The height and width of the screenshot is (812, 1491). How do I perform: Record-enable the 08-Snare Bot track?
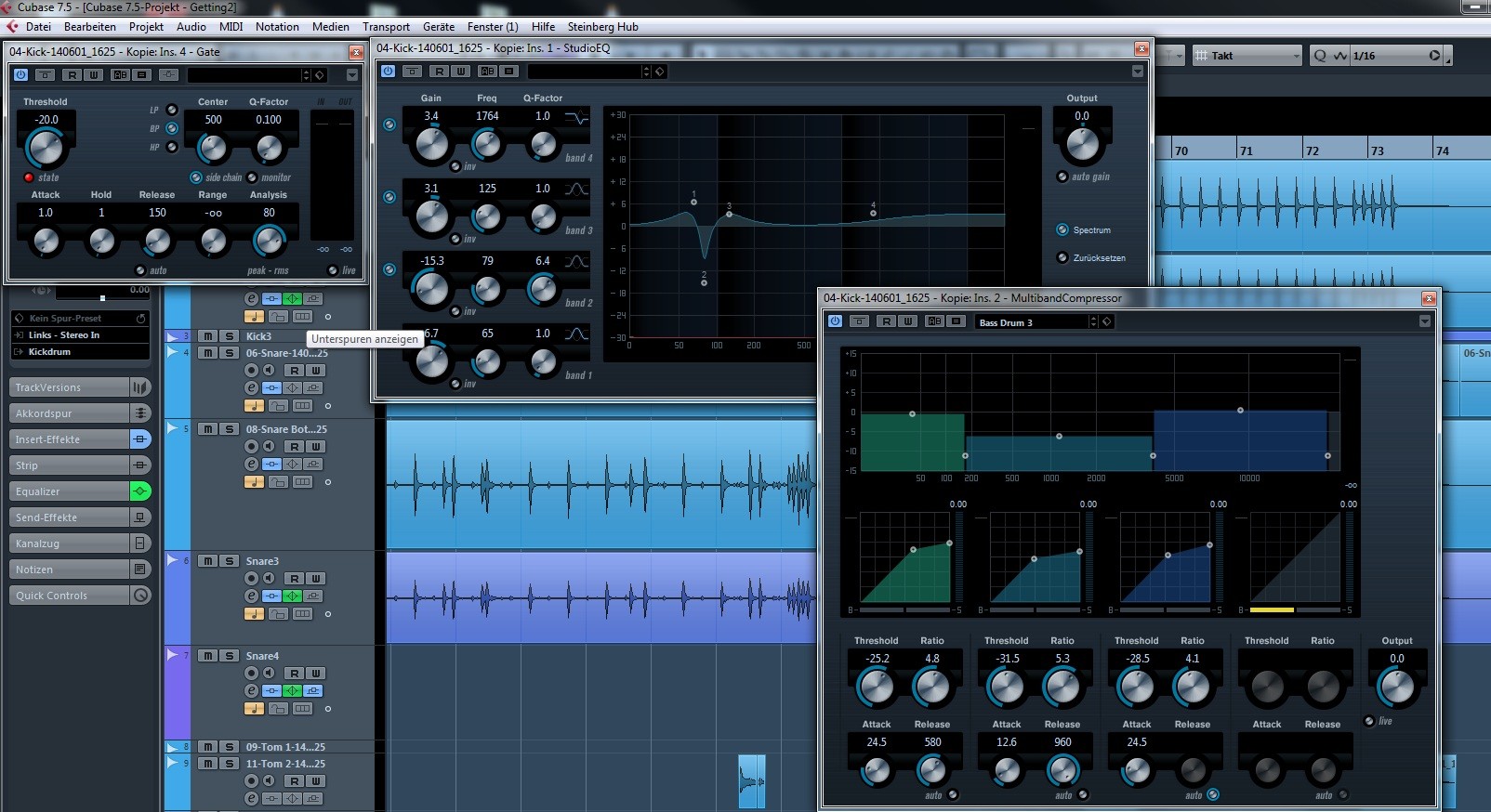pyautogui.click(x=251, y=447)
